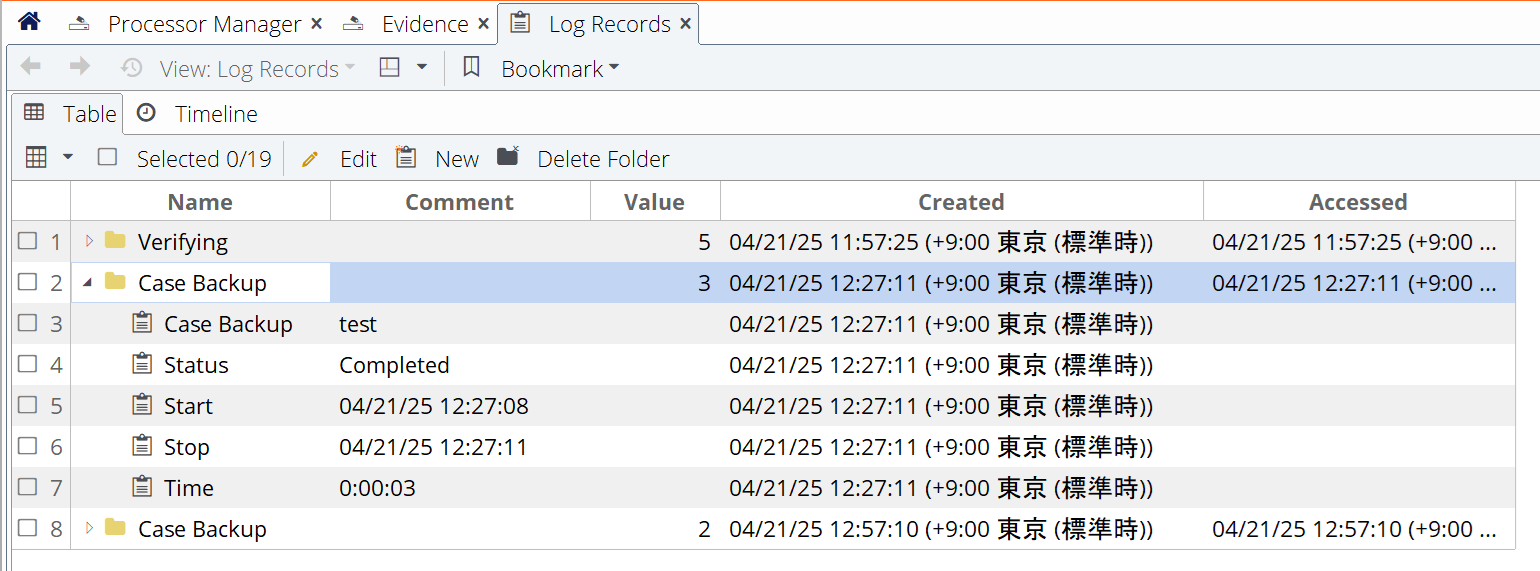Check the box for row 1 Verifying
Viewport: 1540px width, 571px height.
pos(28,241)
